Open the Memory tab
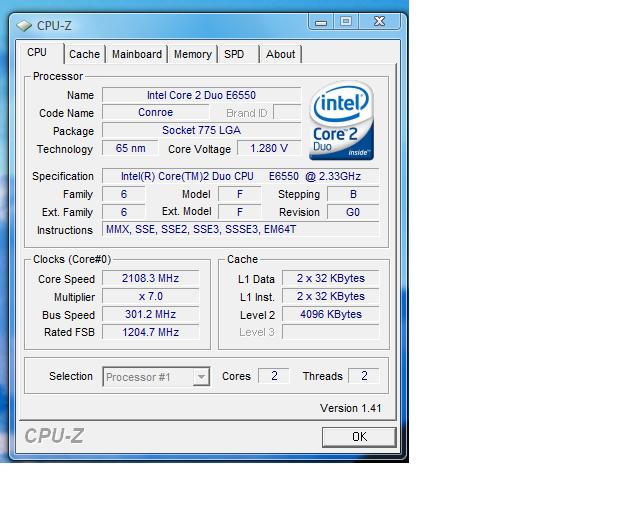The height and width of the screenshot is (512, 640). (x=193, y=54)
